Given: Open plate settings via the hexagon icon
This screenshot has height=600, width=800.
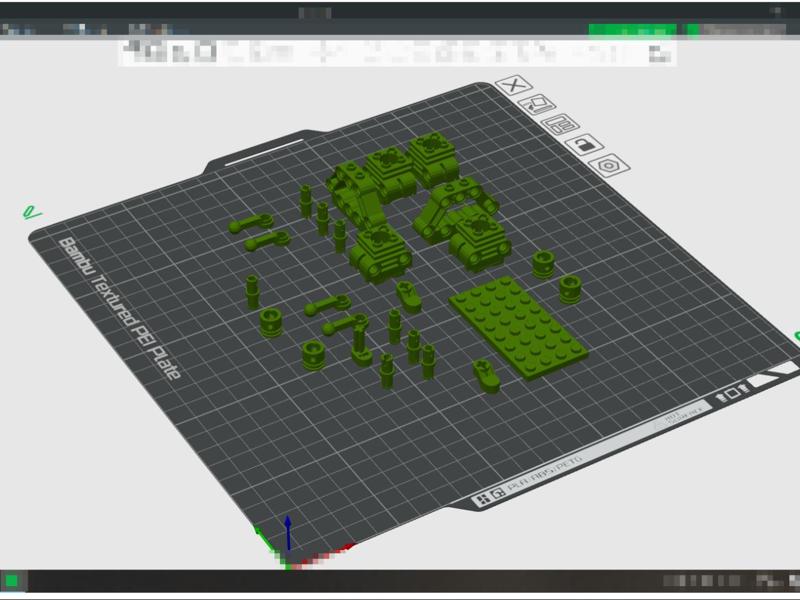Looking at the screenshot, I should (x=609, y=165).
